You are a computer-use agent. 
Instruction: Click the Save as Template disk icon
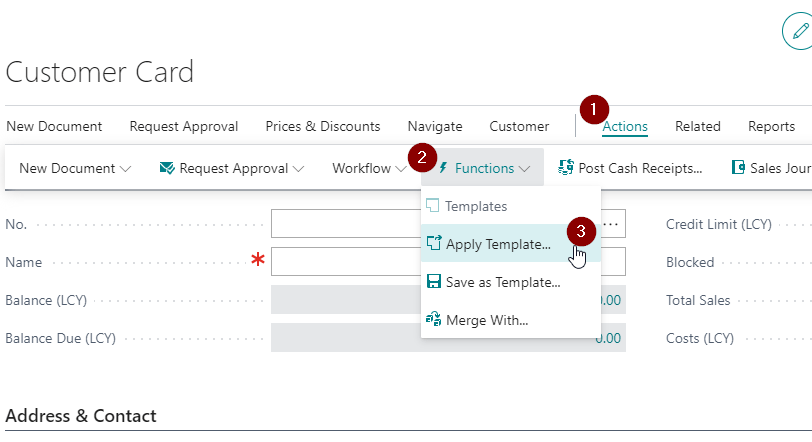pos(433,282)
